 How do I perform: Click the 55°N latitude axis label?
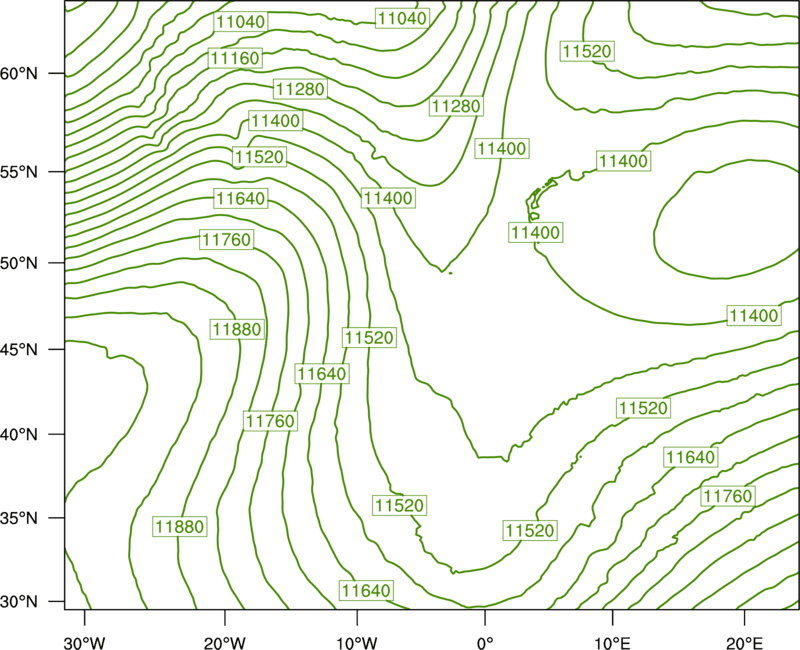[19, 172]
